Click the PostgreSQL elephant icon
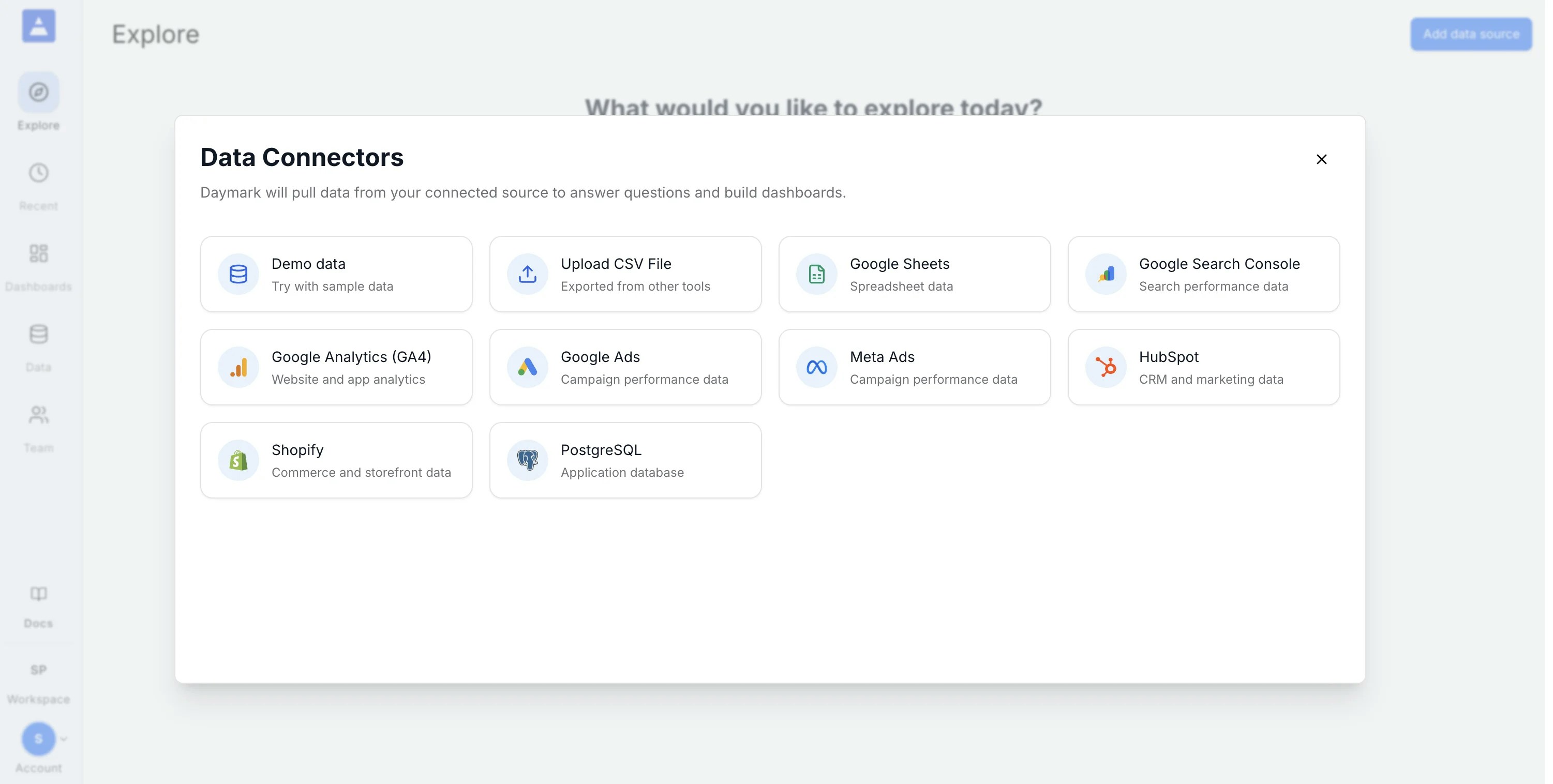Image resolution: width=1553 pixels, height=784 pixels. click(x=527, y=460)
